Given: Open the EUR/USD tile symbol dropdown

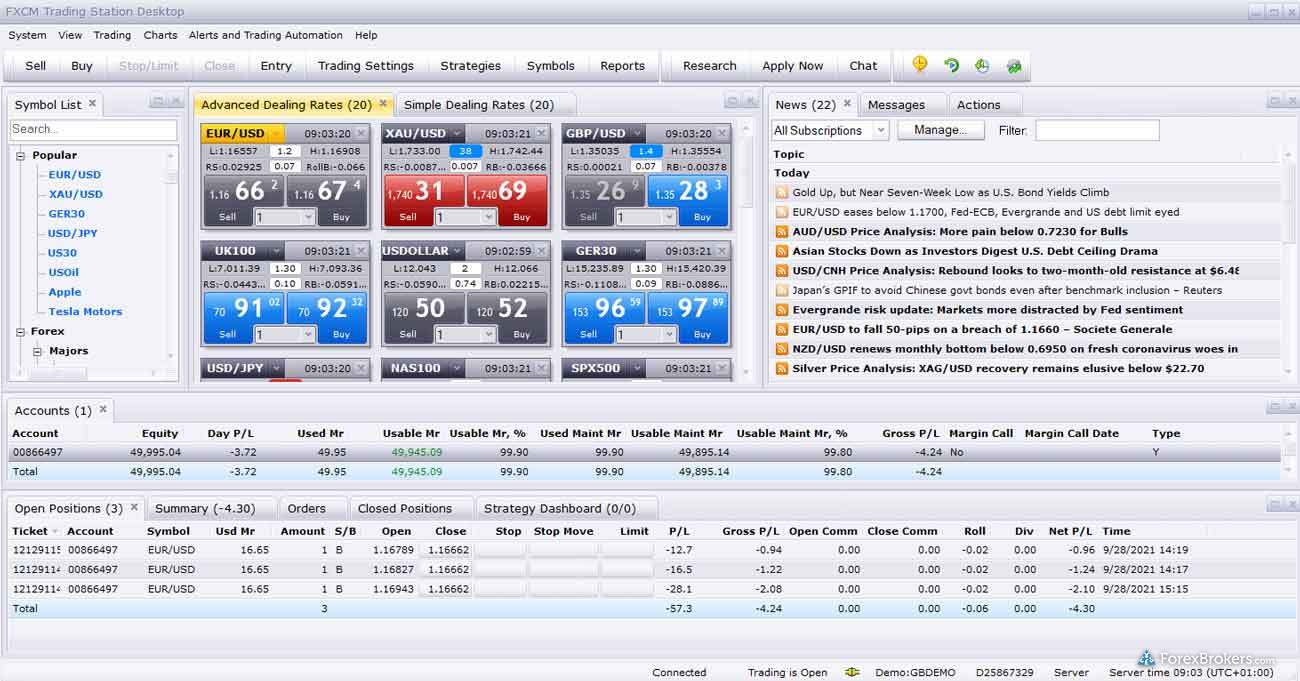Looking at the screenshot, I should (x=276, y=133).
